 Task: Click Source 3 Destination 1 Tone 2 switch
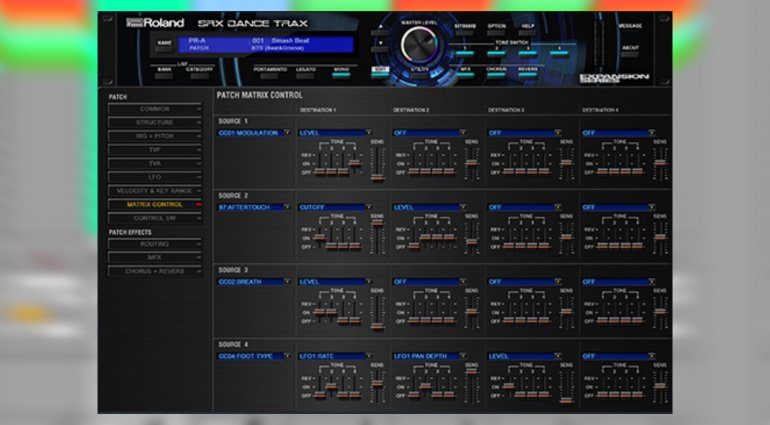point(331,312)
